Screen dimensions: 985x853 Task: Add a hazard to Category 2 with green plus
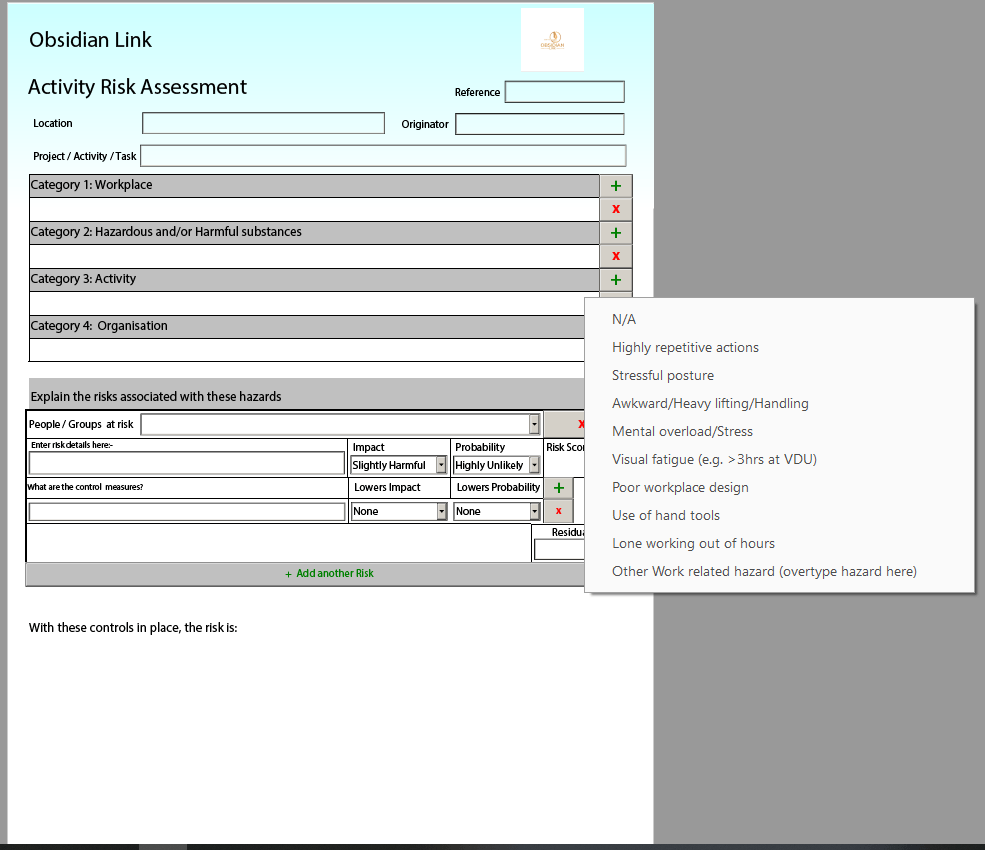coord(615,233)
